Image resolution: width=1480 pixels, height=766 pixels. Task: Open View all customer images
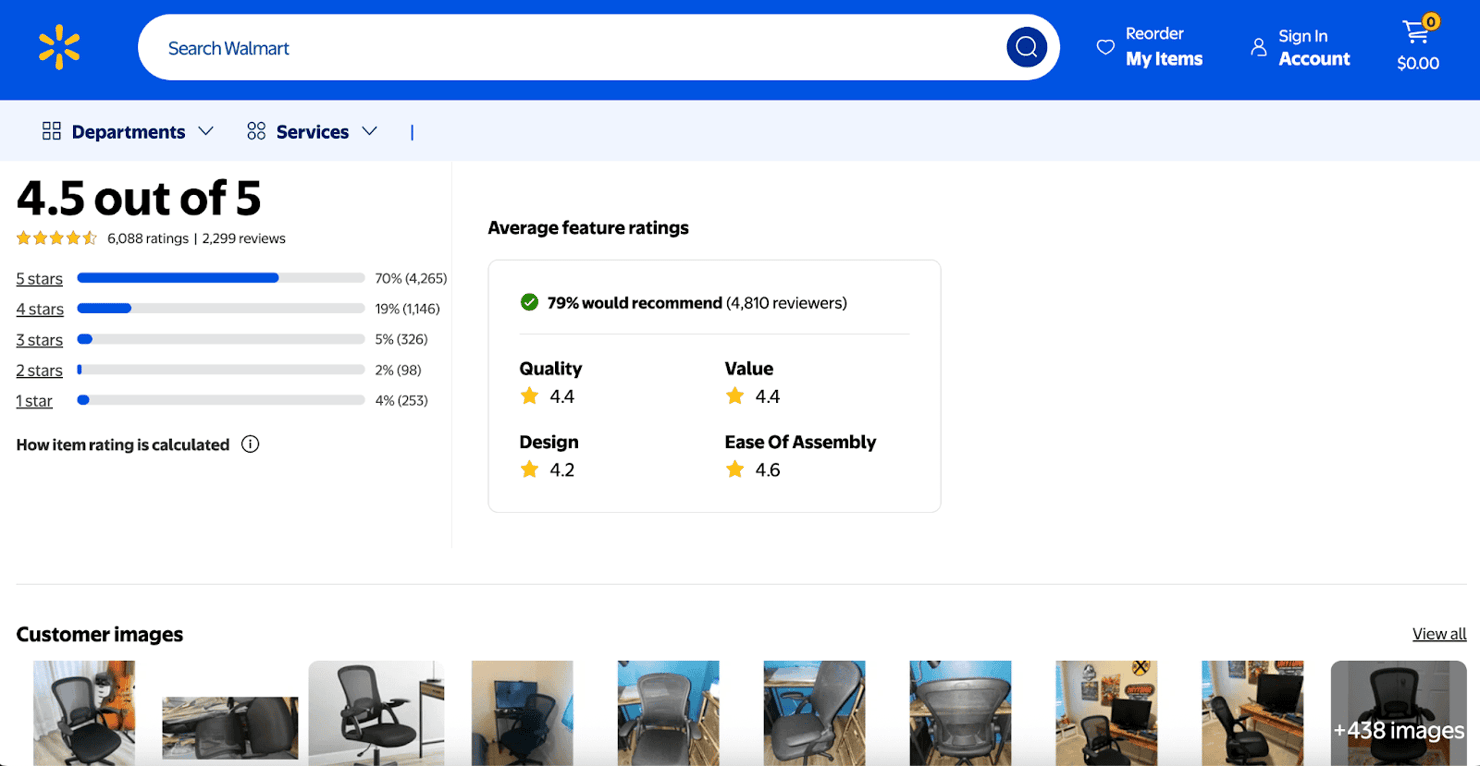click(1439, 634)
